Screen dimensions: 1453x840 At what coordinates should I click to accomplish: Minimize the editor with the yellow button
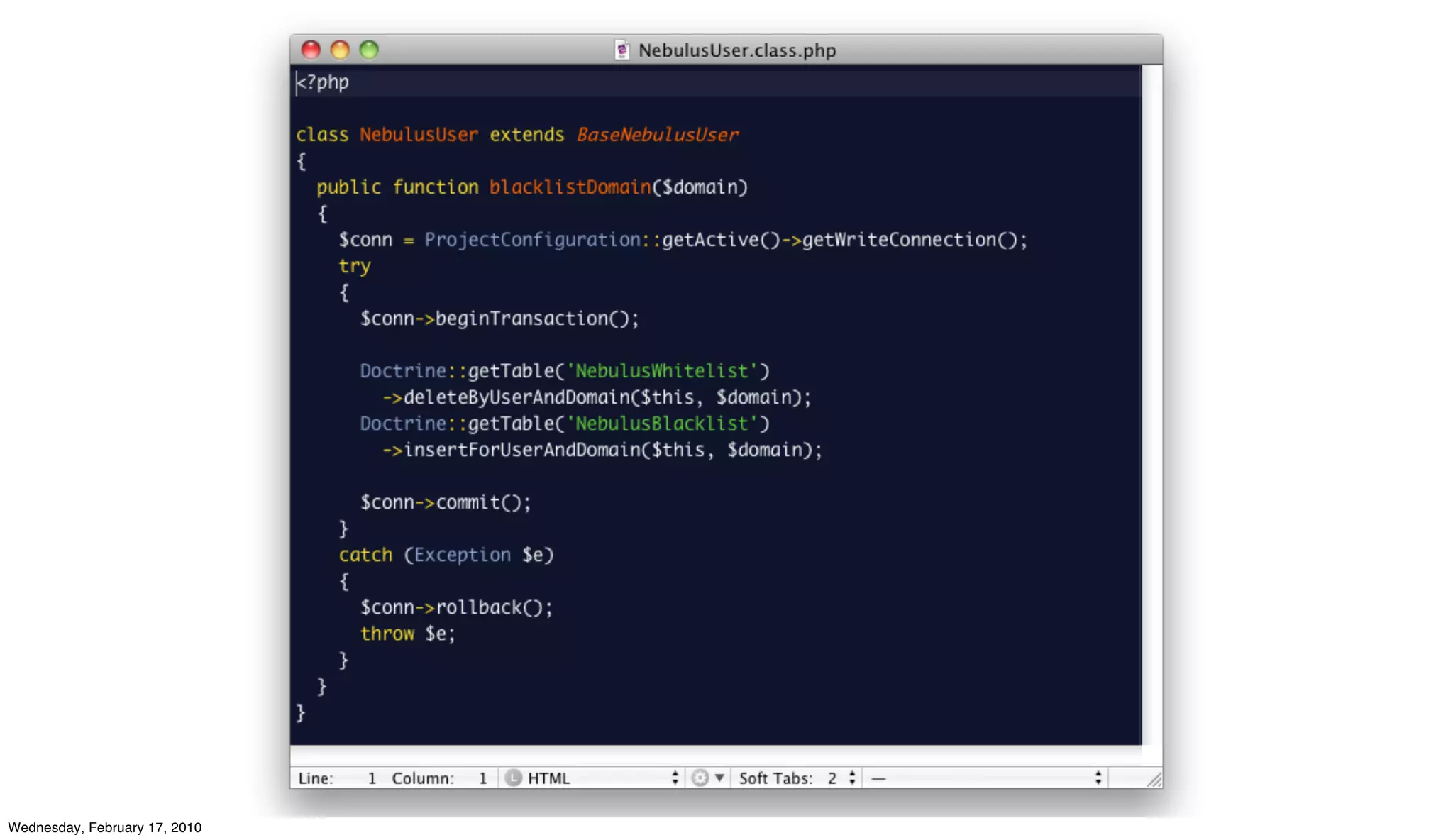pyautogui.click(x=340, y=50)
